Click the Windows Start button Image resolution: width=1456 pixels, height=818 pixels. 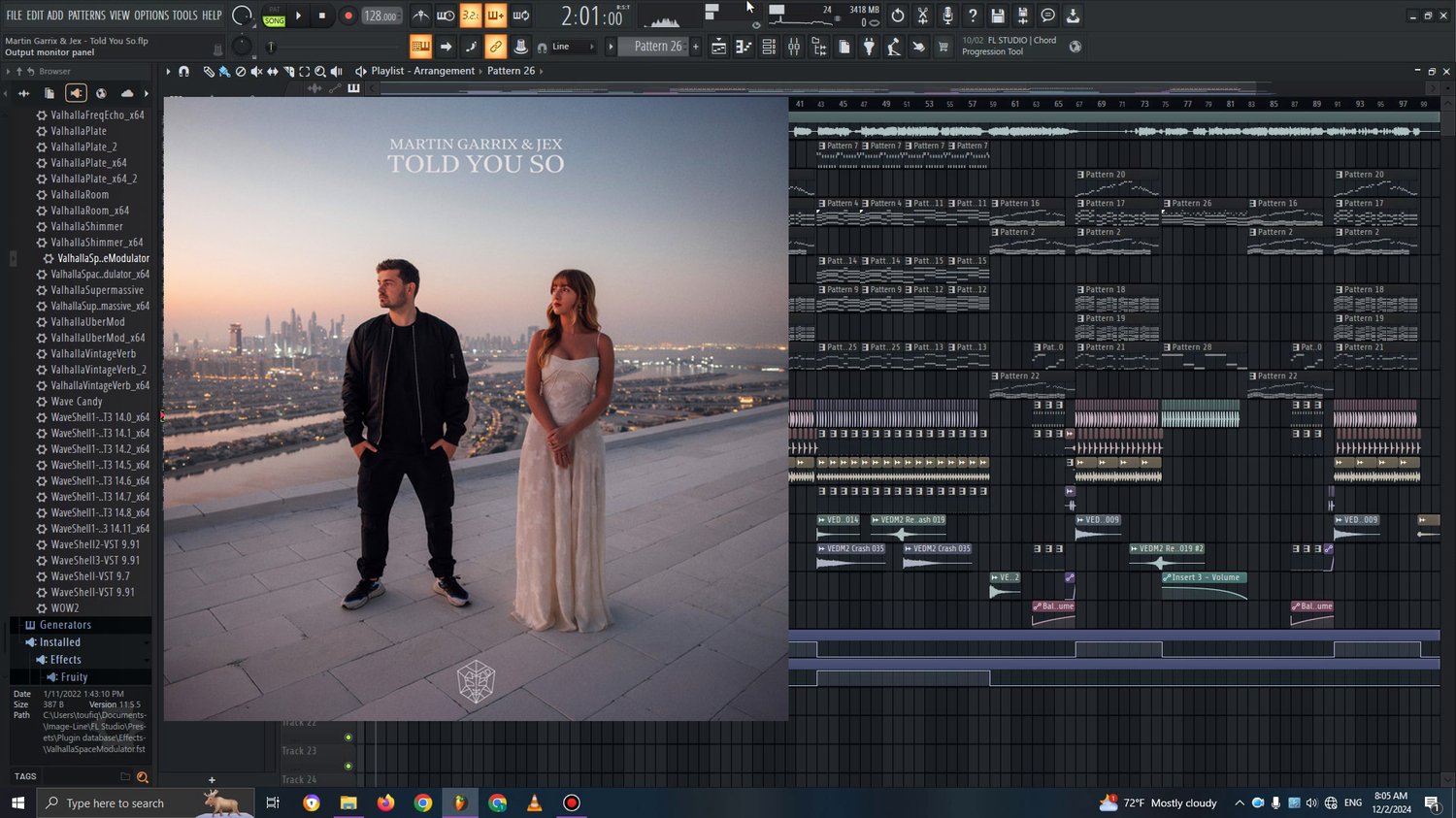click(x=17, y=802)
